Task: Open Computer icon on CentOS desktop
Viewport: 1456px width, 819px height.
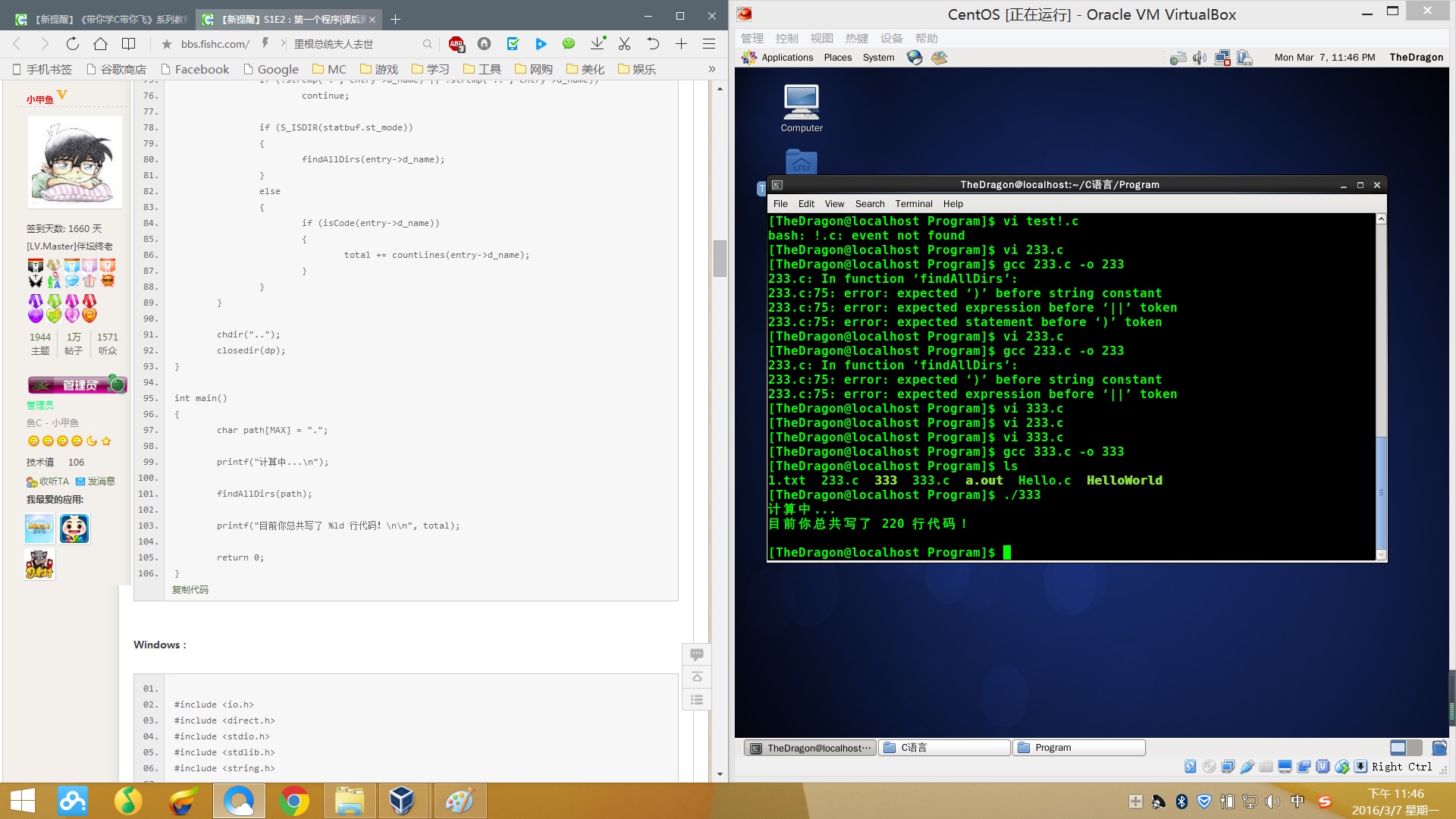Action: pyautogui.click(x=802, y=108)
